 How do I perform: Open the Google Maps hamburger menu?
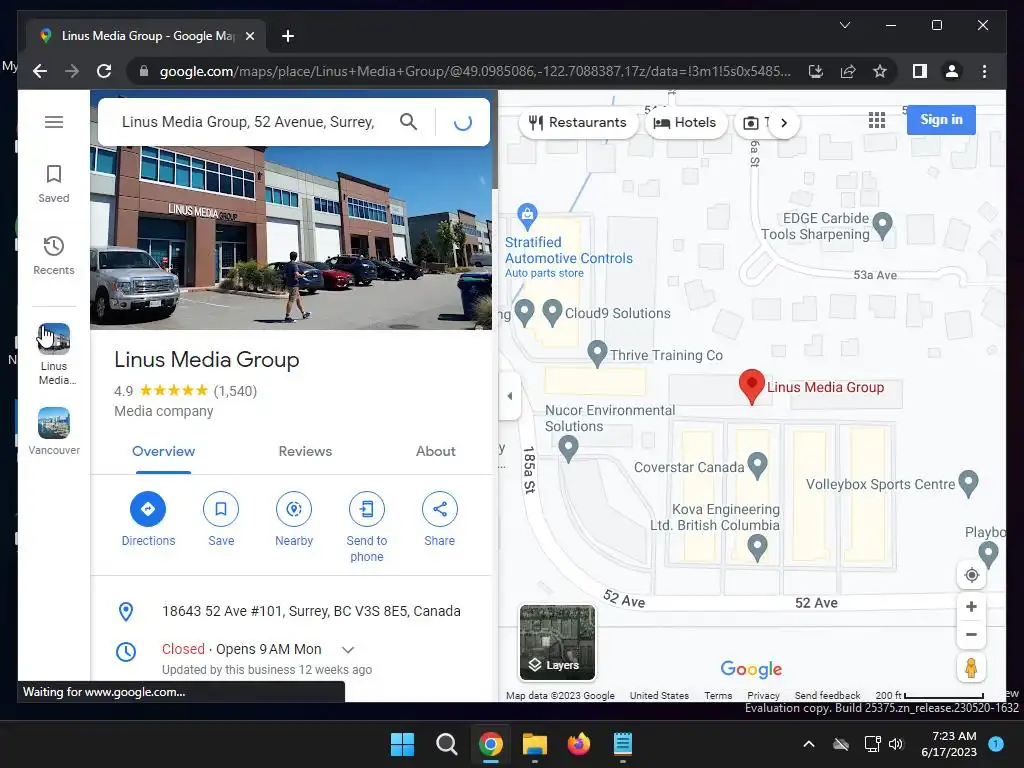pyautogui.click(x=54, y=122)
